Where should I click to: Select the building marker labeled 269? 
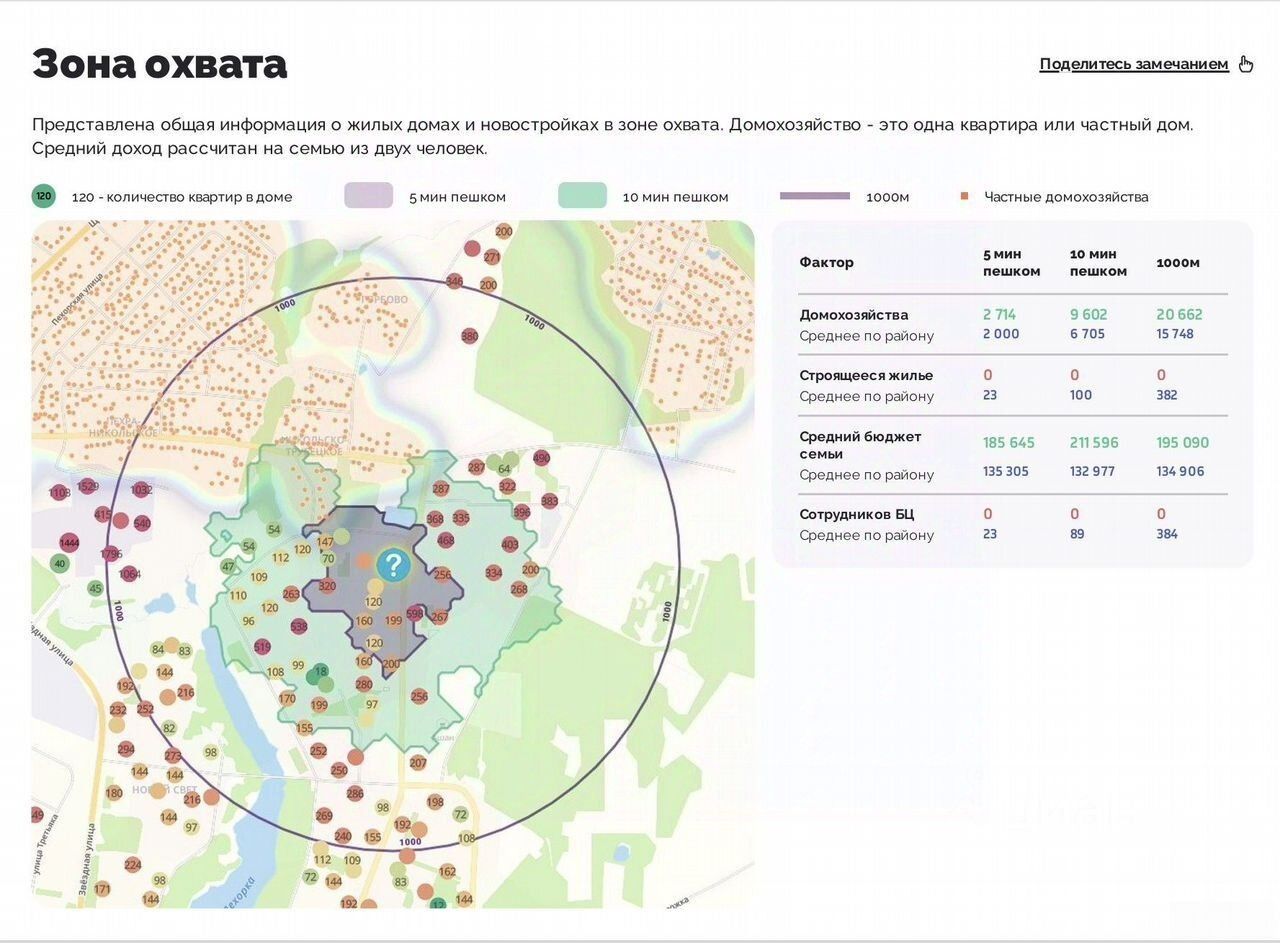pos(324,816)
